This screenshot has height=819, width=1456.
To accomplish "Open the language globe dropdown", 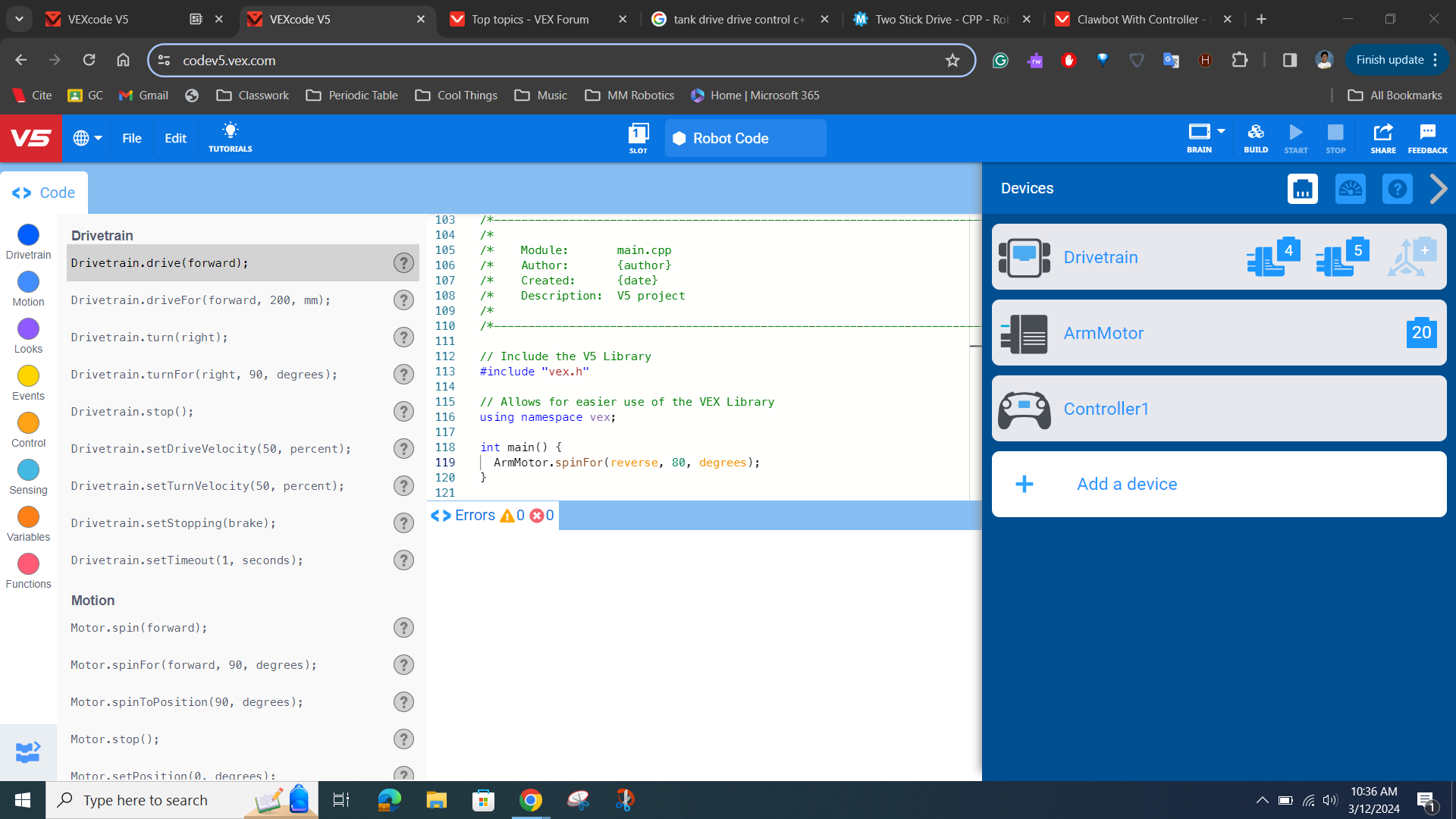I will pyautogui.click(x=87, y=138).
